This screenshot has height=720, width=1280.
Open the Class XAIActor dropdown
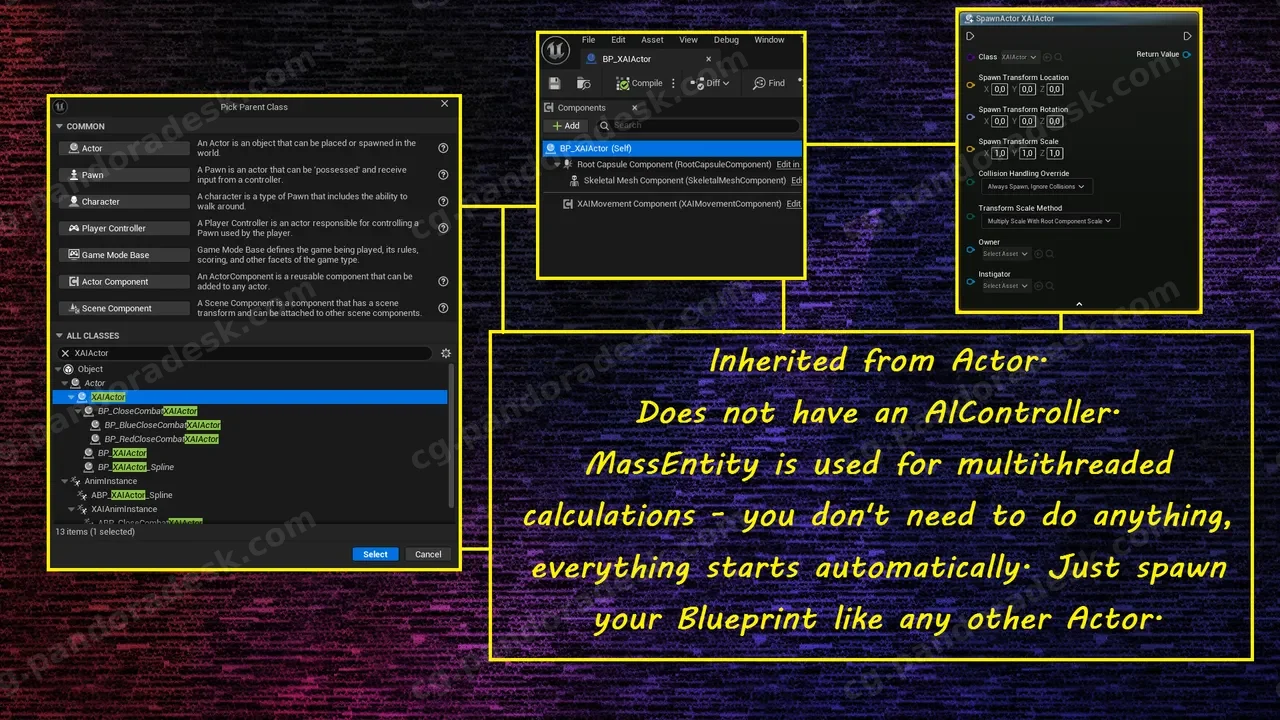pos(1019,57)
